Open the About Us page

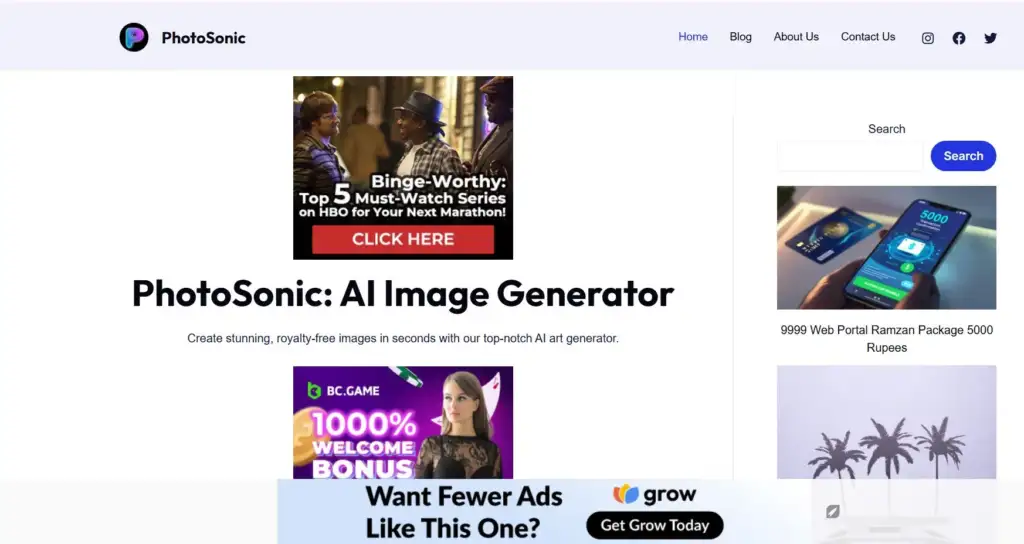pyautogui.click(x=796, y=37)
